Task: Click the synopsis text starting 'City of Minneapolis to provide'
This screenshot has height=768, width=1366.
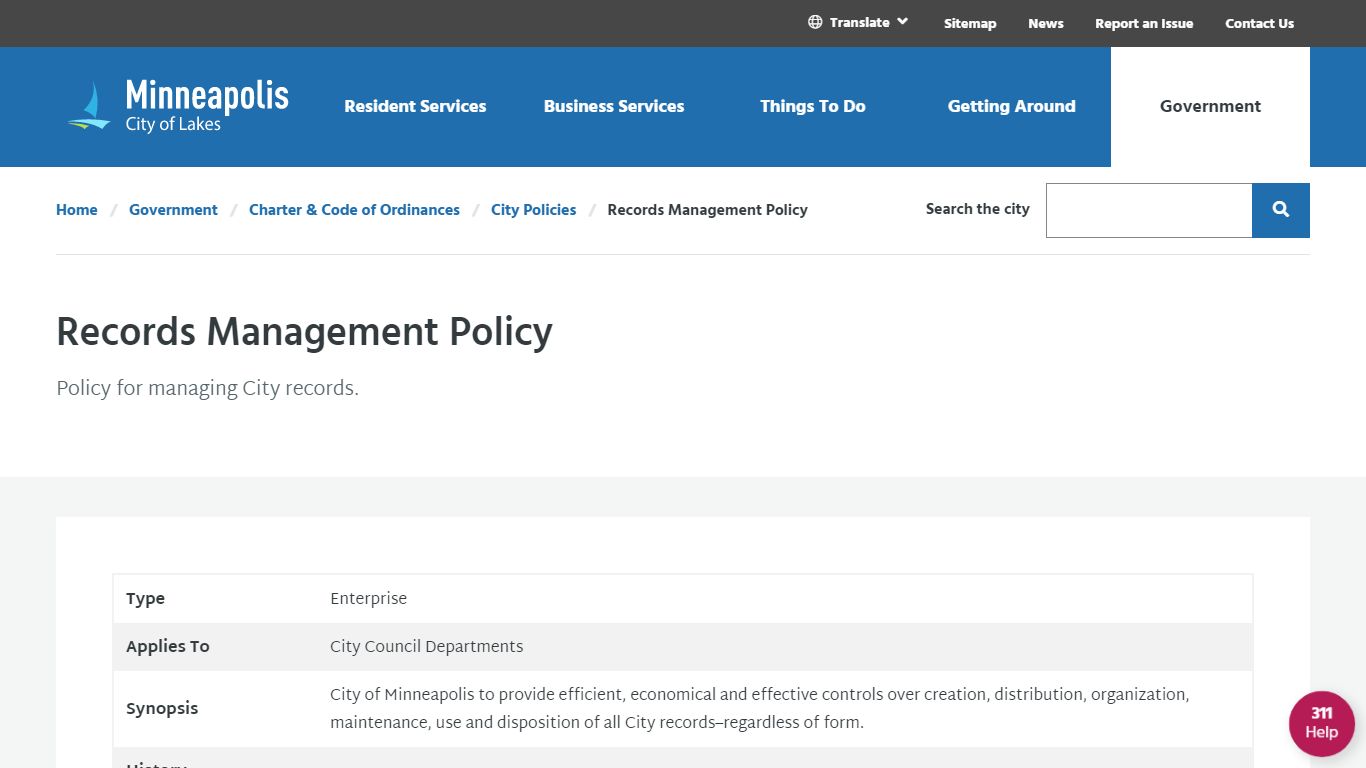Action: (x=759, y=708)
